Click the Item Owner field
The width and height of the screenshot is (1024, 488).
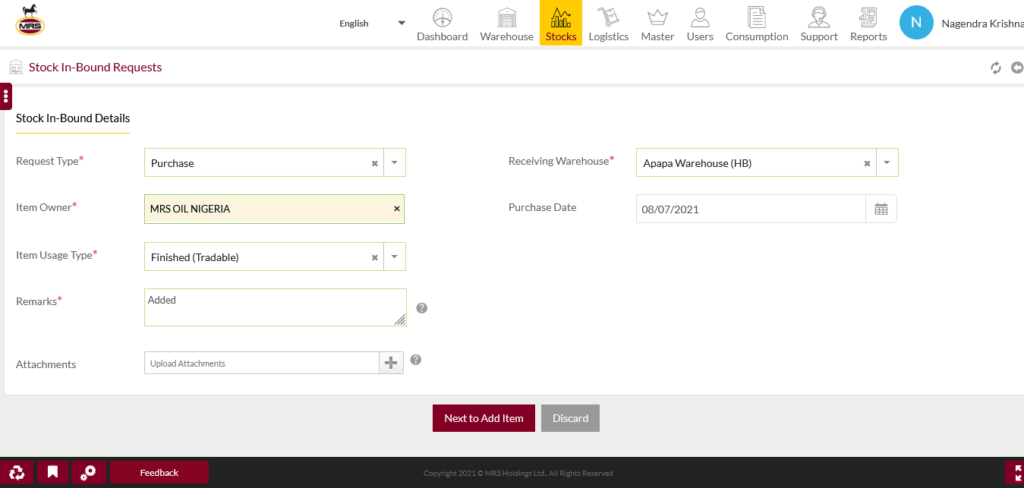point(274,209)
